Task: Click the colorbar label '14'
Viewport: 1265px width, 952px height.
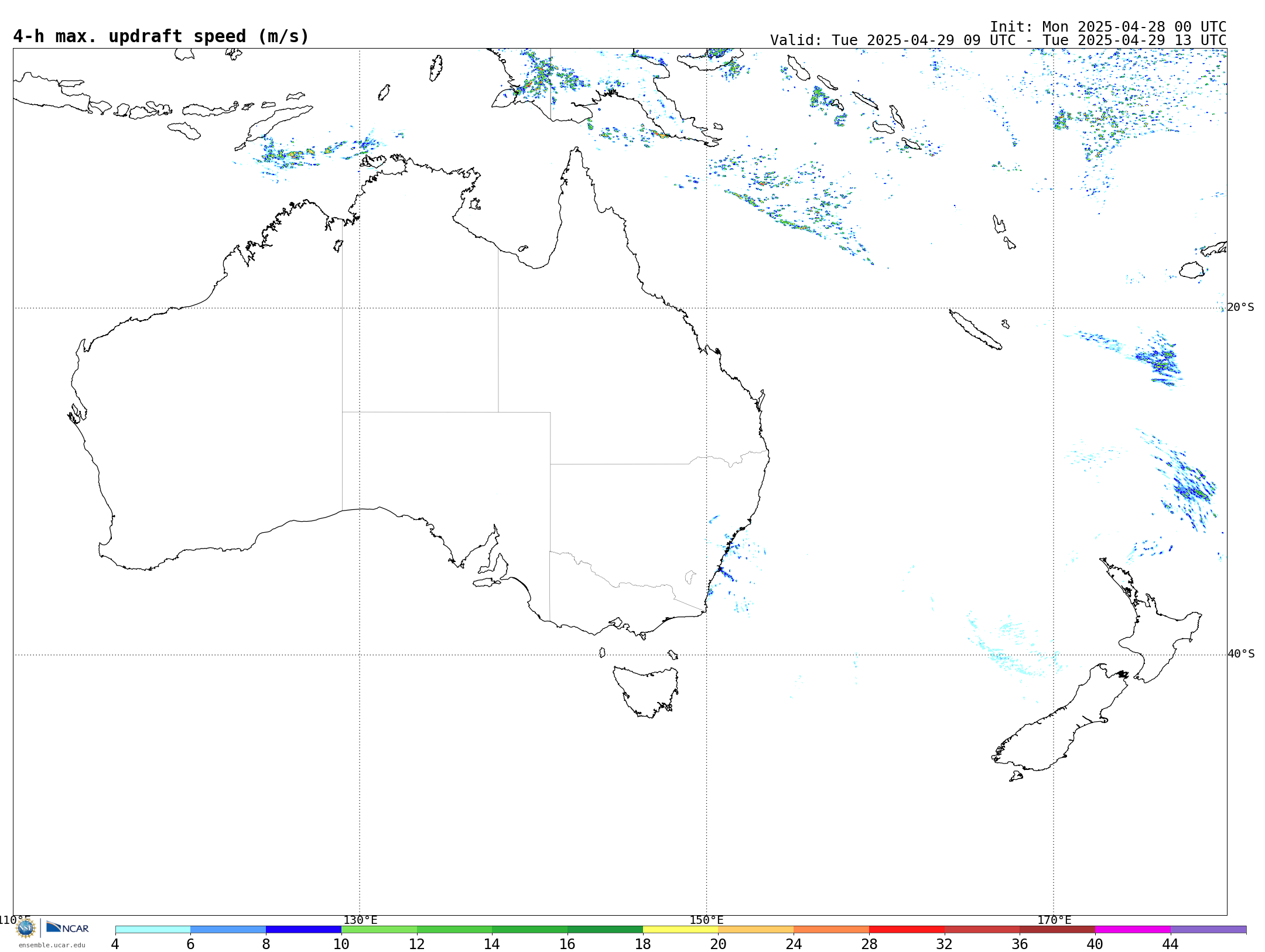Action: pyautogui.click(x=492, y=944)
